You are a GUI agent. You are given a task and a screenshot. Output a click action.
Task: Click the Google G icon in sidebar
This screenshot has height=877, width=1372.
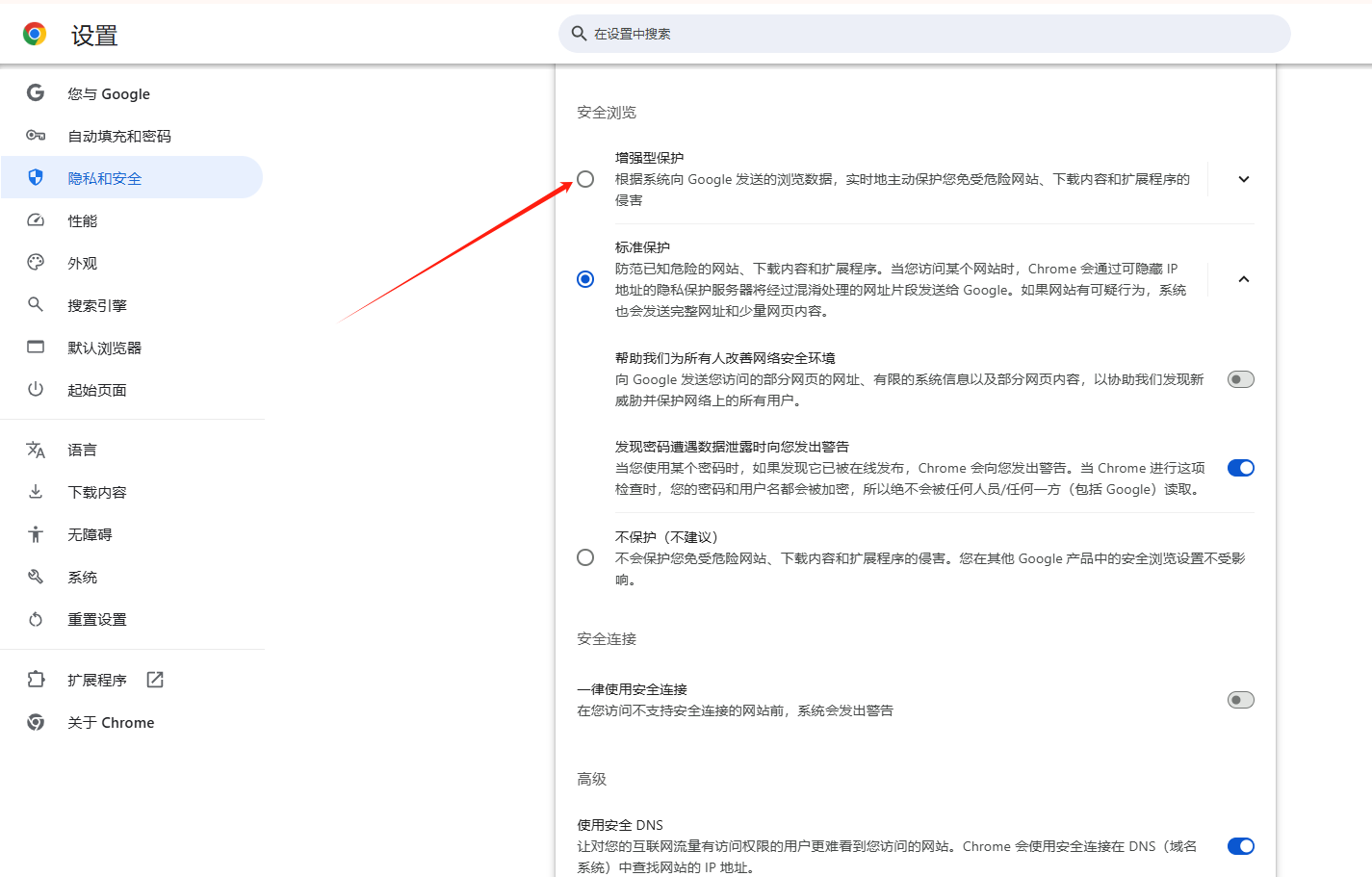[36, 92]
